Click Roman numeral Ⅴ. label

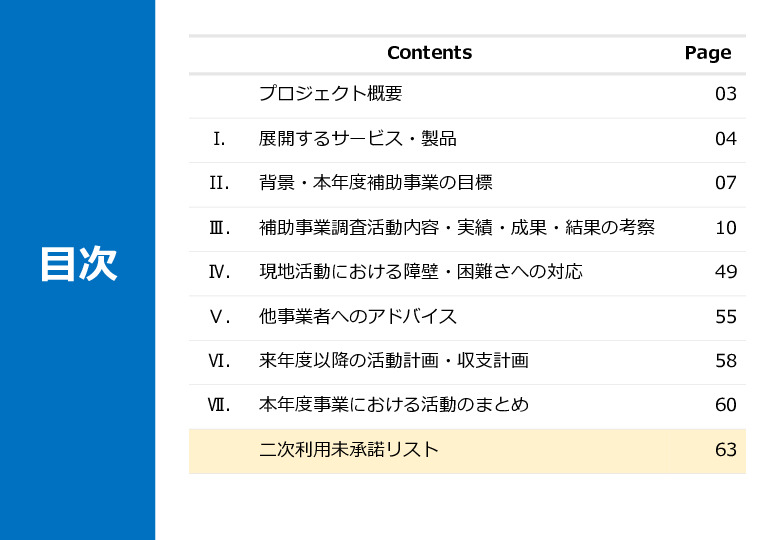[219, 317]
